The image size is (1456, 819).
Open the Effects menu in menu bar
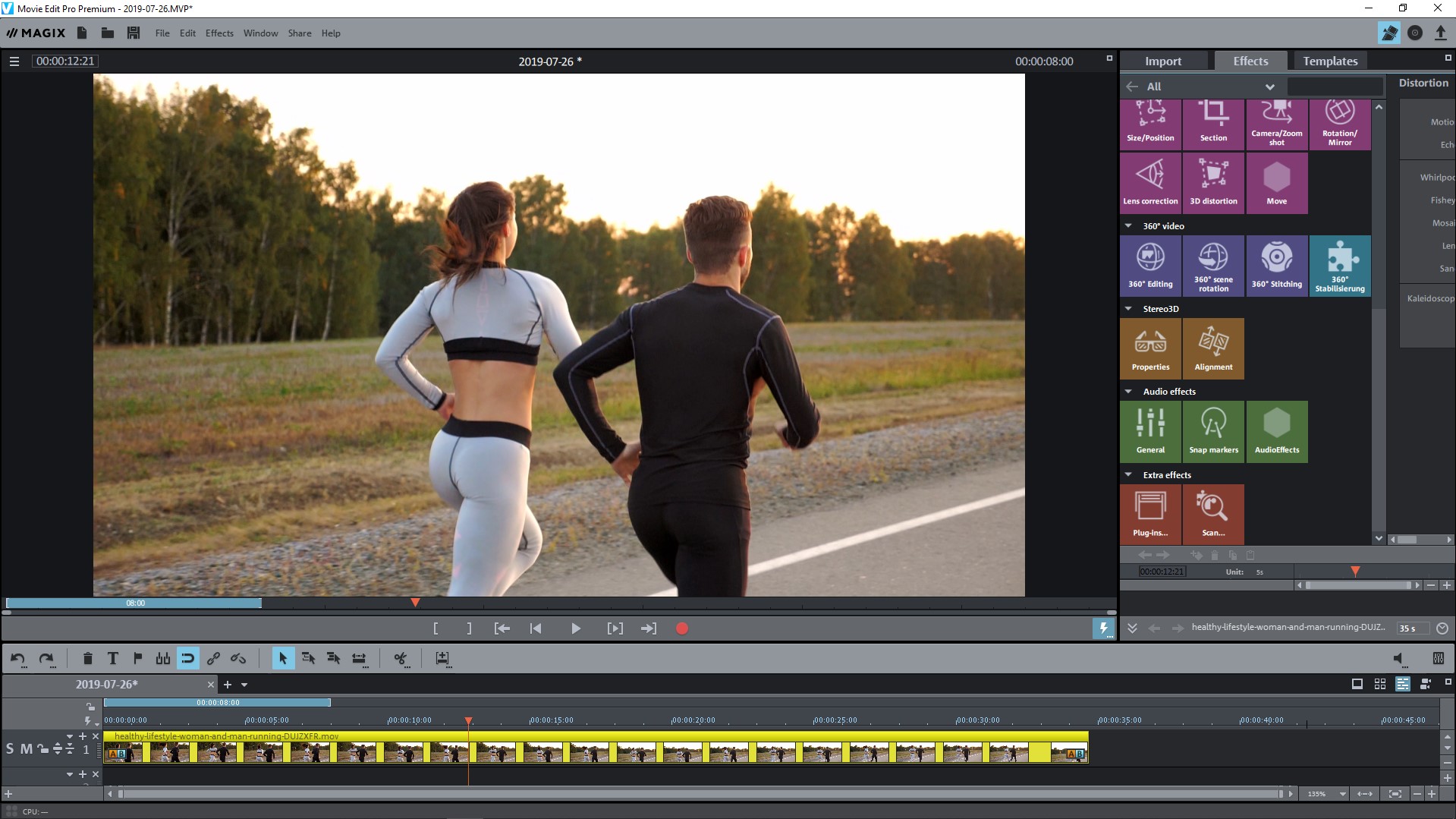tap(219, 33)
